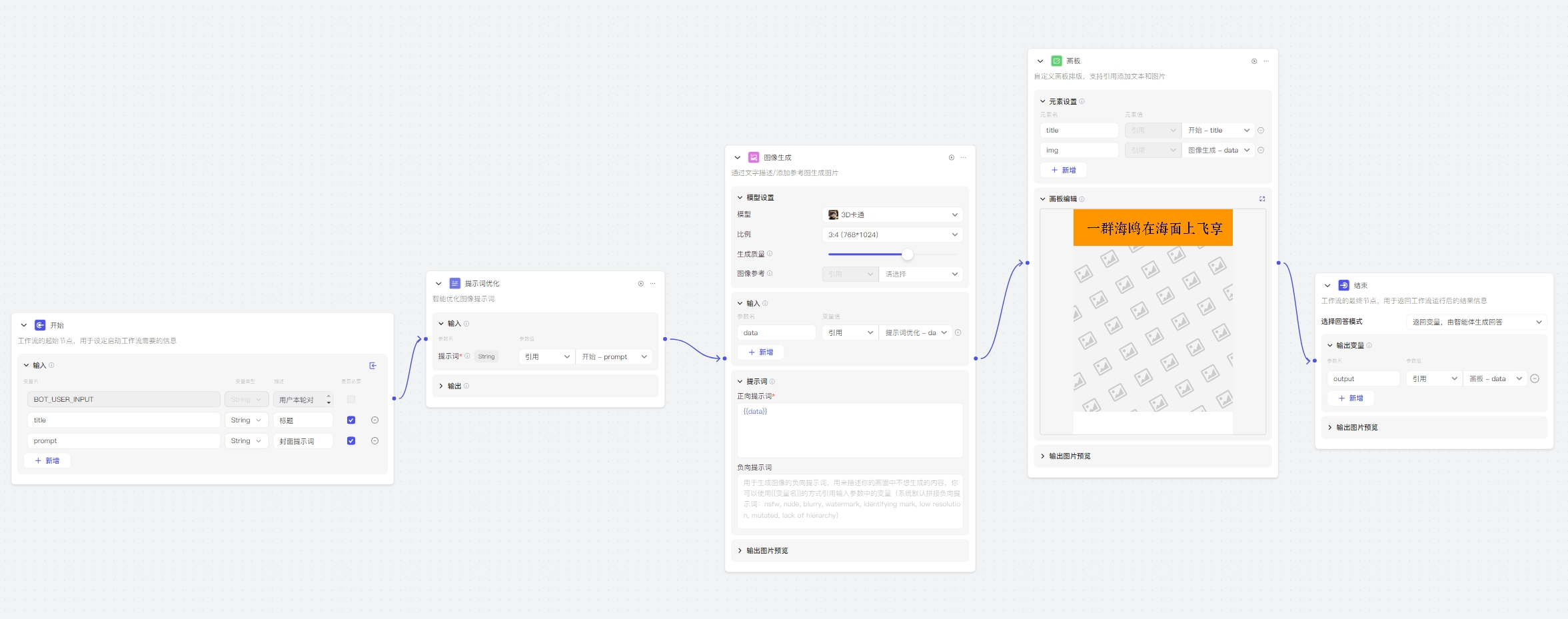Image resolution: width=1568 pixels, height=619 pixels.
Task: Click orange title banner in canvas editor
Action: pyautogui.click(x=1153, y=228)
